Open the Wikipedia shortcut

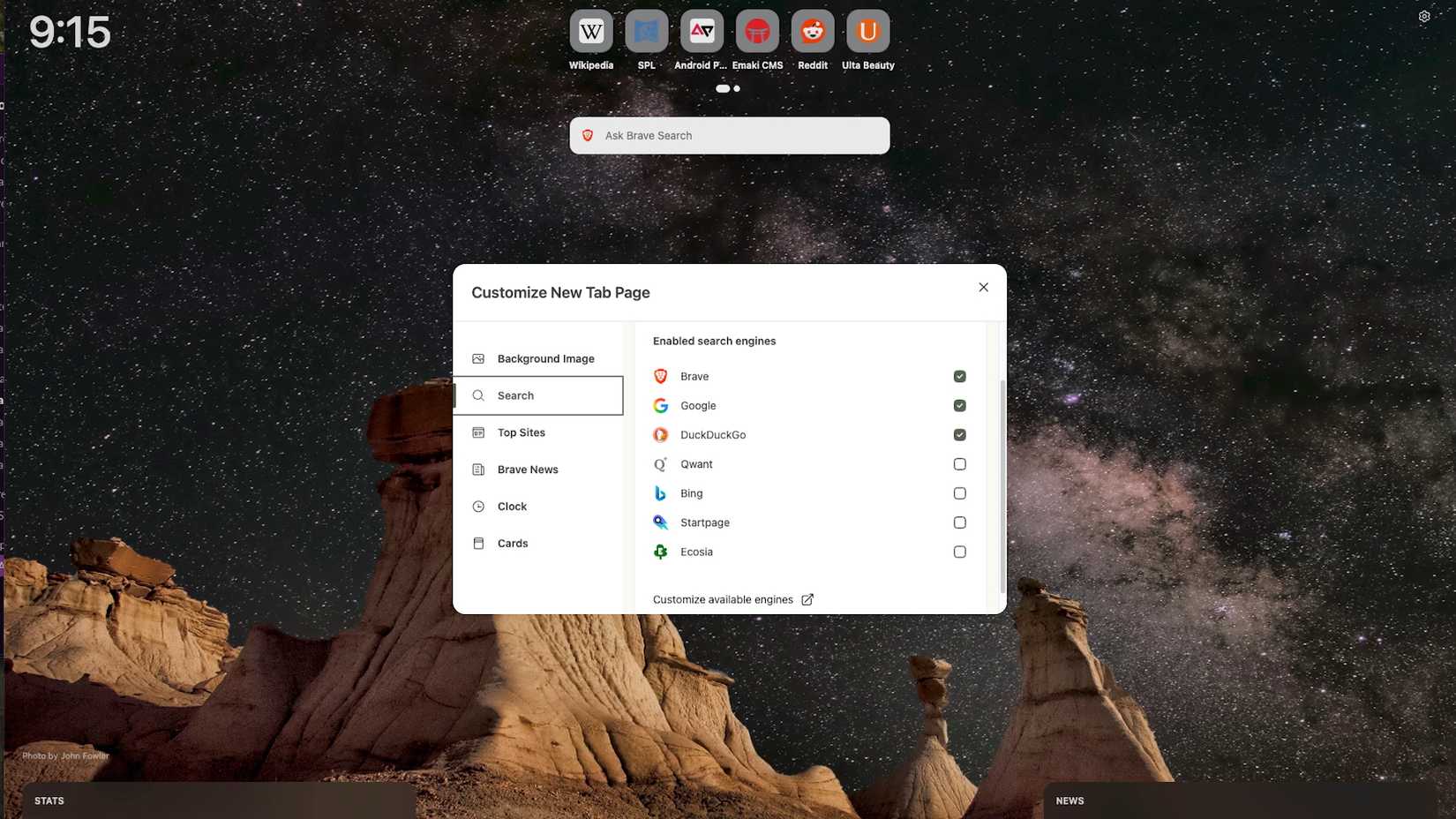(589, 31)
